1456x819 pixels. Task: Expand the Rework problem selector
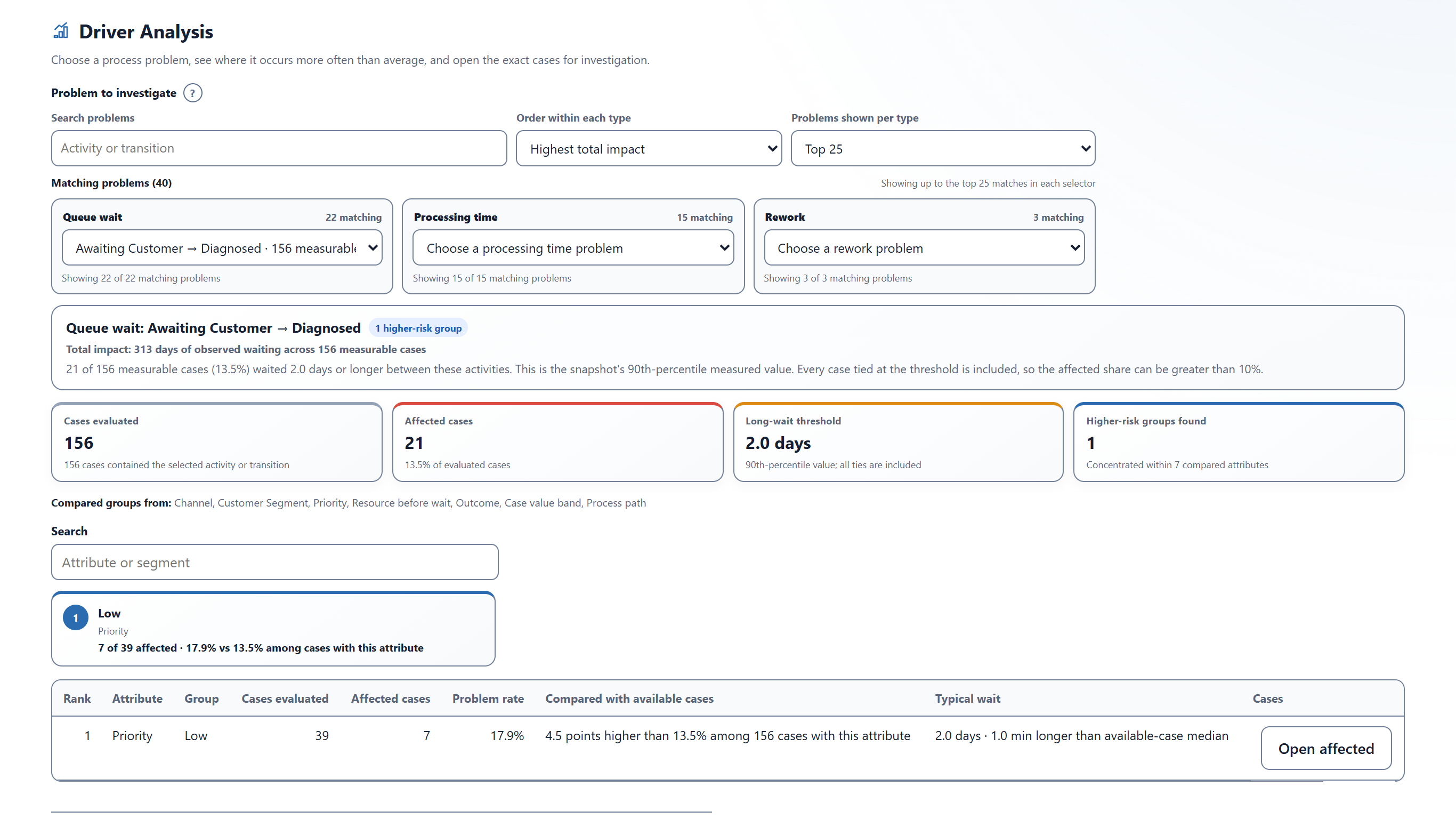(924, 248)
